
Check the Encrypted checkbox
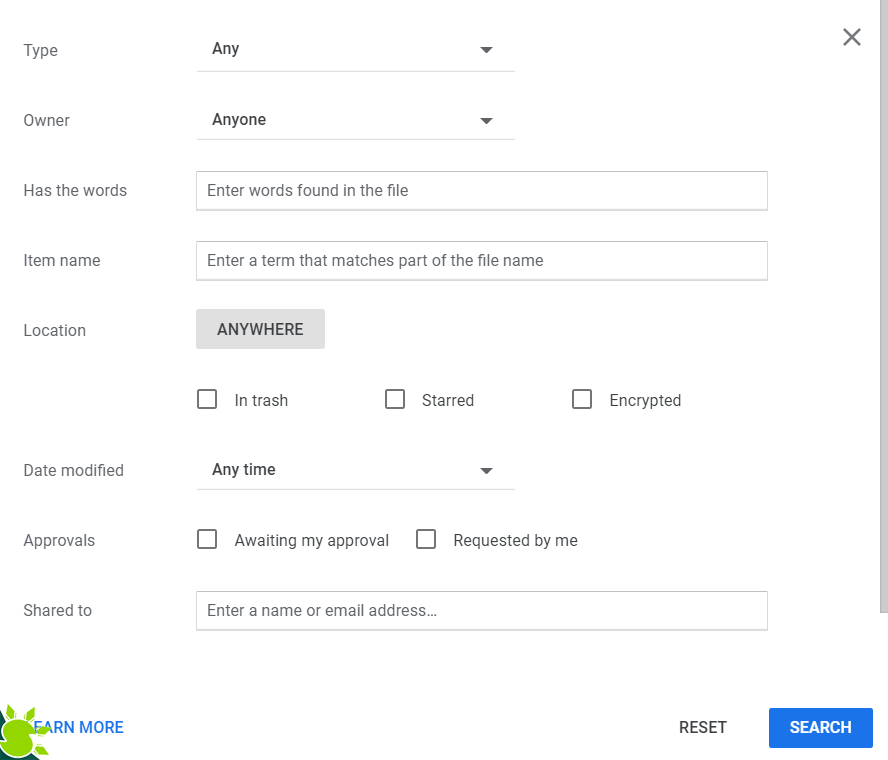[582, 399]
